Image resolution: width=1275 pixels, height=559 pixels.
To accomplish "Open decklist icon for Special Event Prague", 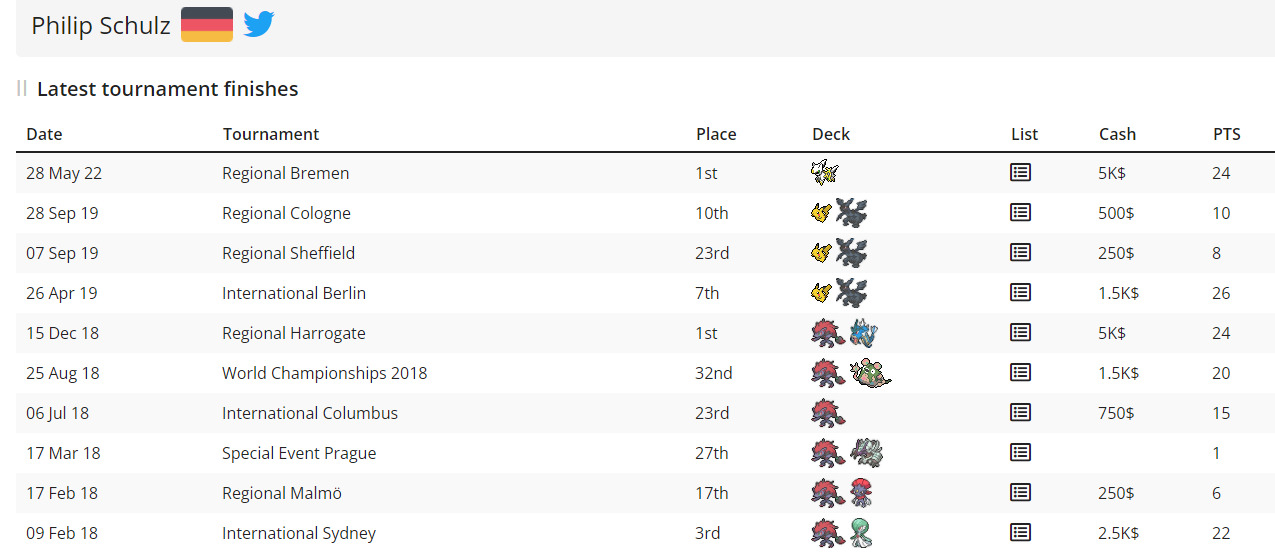I will coord(1020,453).
